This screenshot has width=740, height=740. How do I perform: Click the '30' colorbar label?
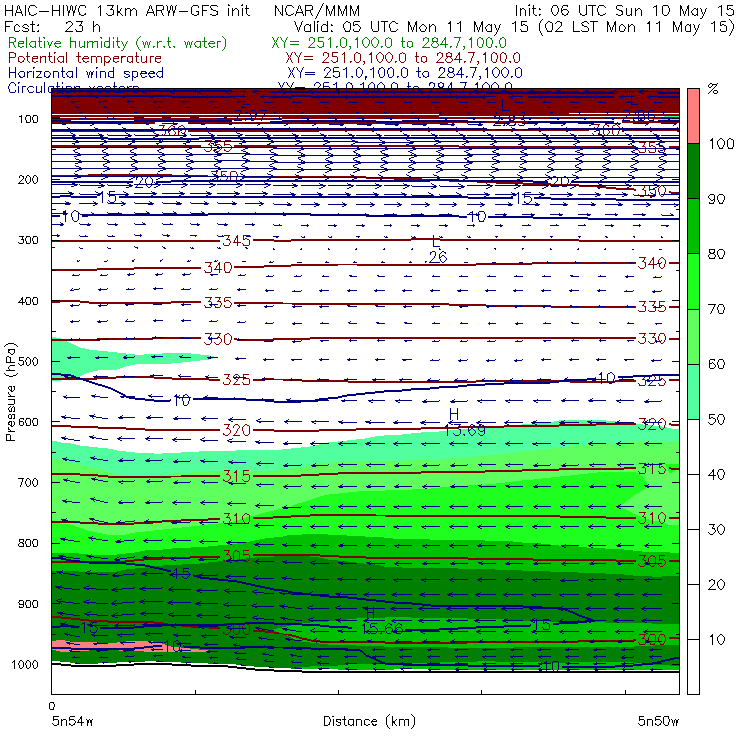point(716,530)
